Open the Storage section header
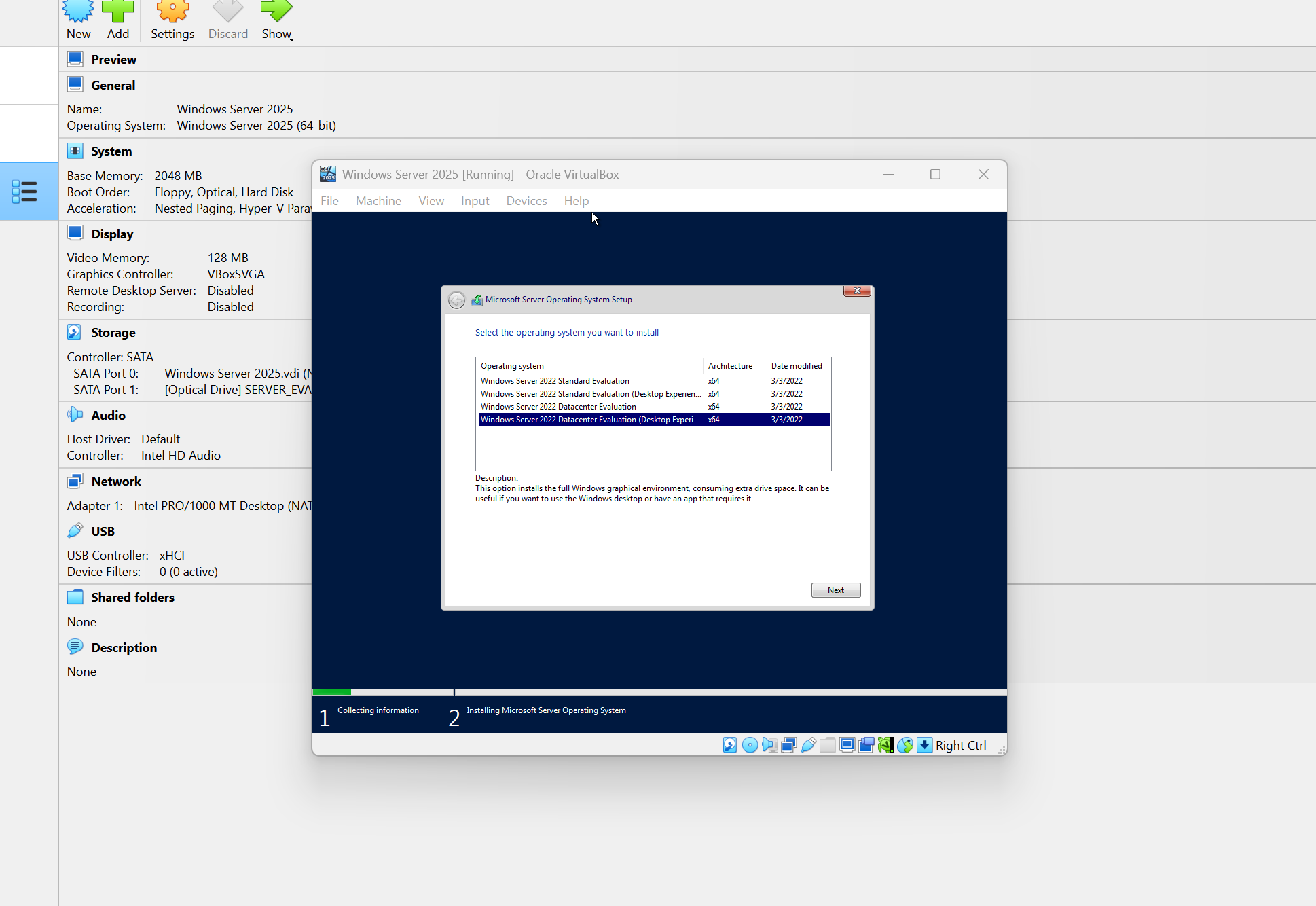 [113, 333]
